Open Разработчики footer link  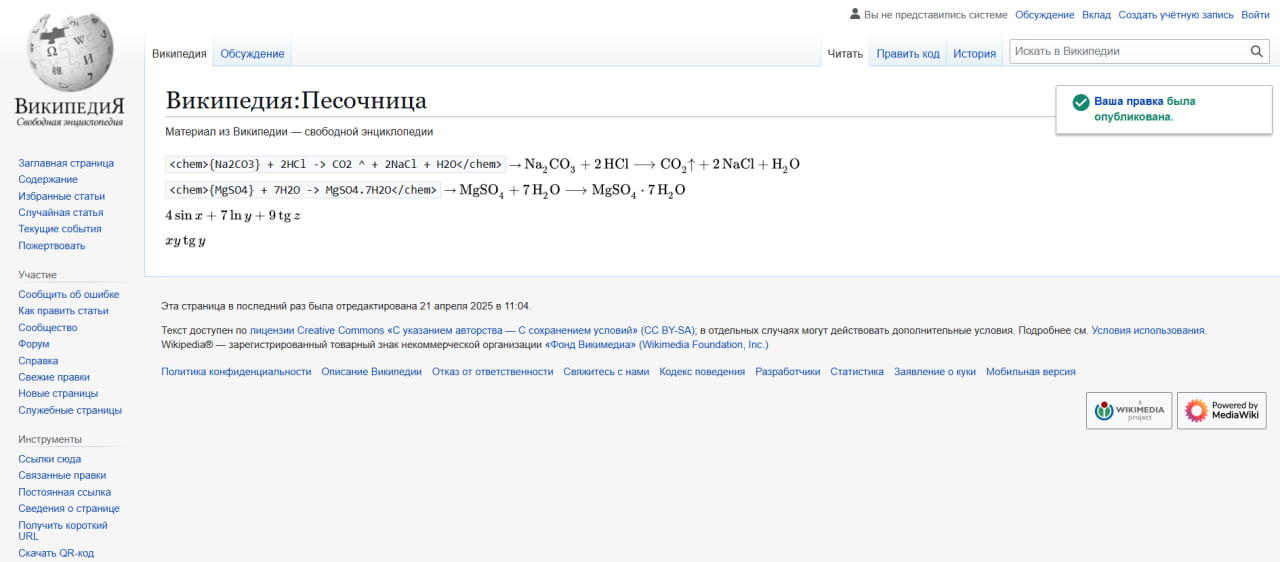[787, 371]
